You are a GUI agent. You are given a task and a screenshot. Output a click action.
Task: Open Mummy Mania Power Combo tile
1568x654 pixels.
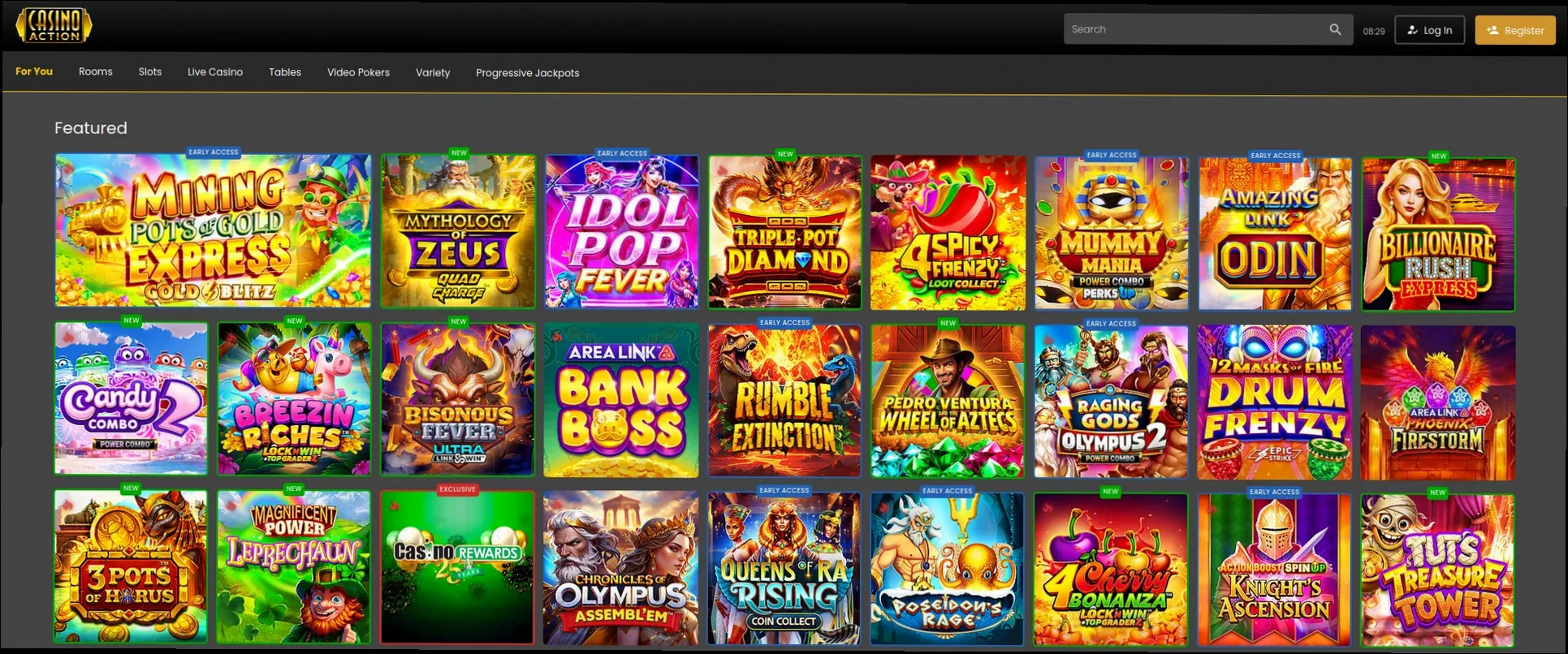pos(1112,233)
